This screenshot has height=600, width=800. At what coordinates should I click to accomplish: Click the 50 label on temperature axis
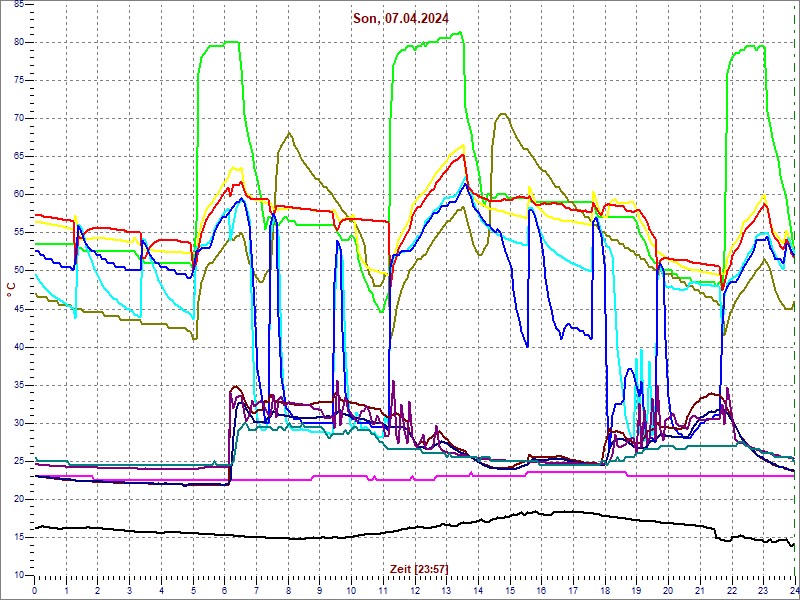tap(19, 270)
